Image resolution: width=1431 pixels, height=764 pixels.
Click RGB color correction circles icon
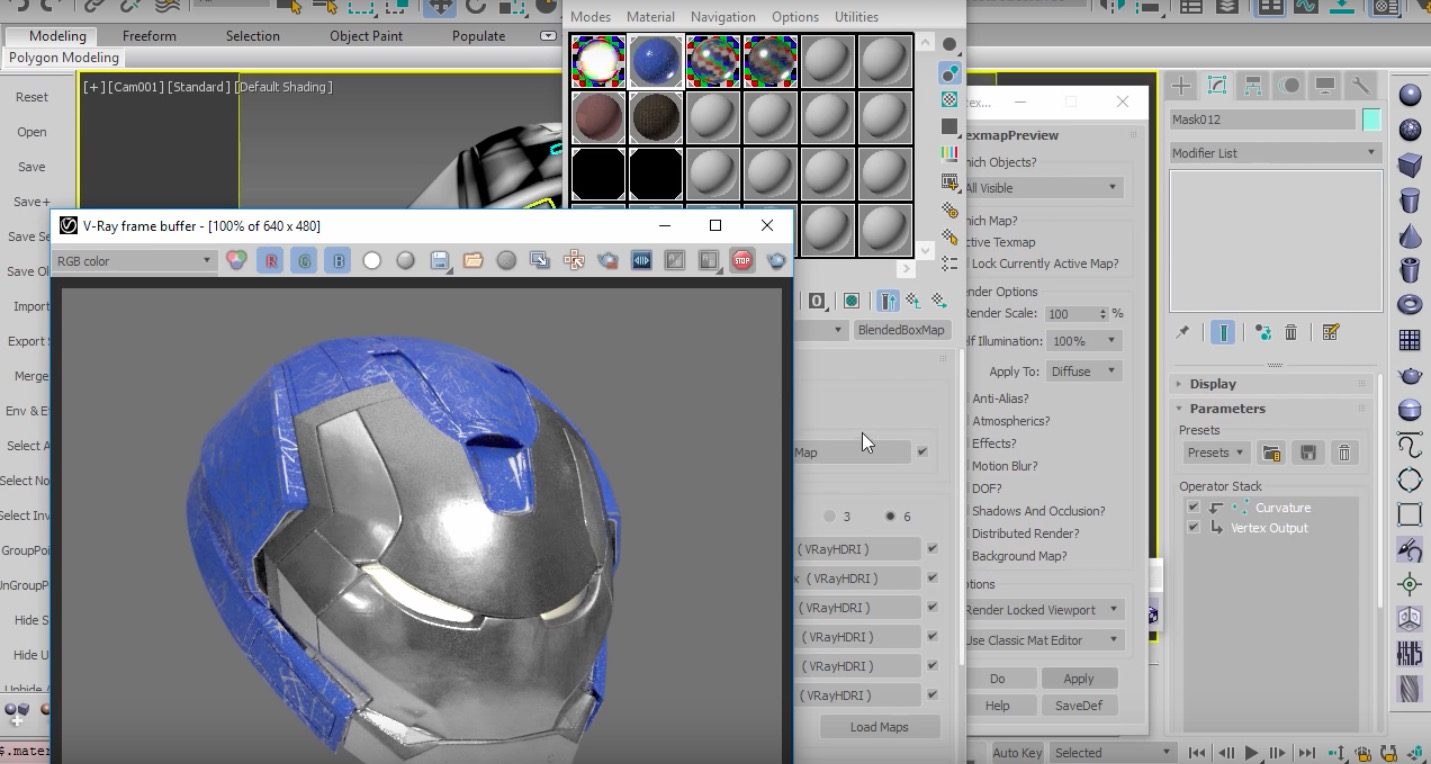coord(236,261)
